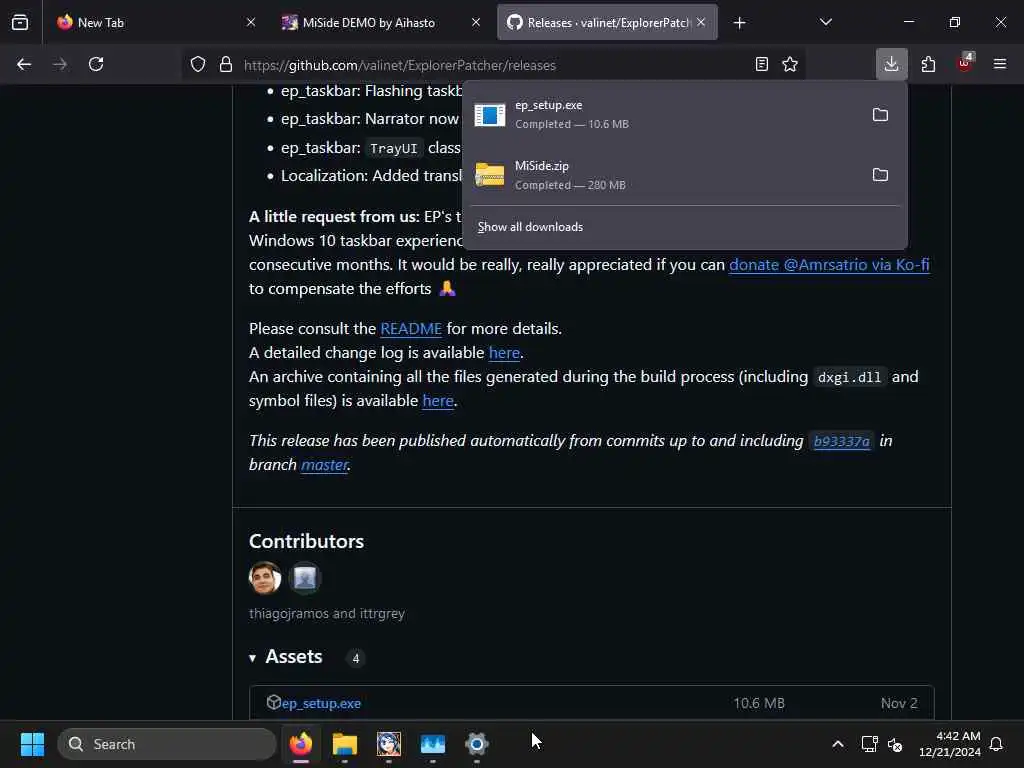This screenshot has height=768, width=1024.
Task: Open MiSide.zip from downloads panel
Action: click(x=664, y=175)
